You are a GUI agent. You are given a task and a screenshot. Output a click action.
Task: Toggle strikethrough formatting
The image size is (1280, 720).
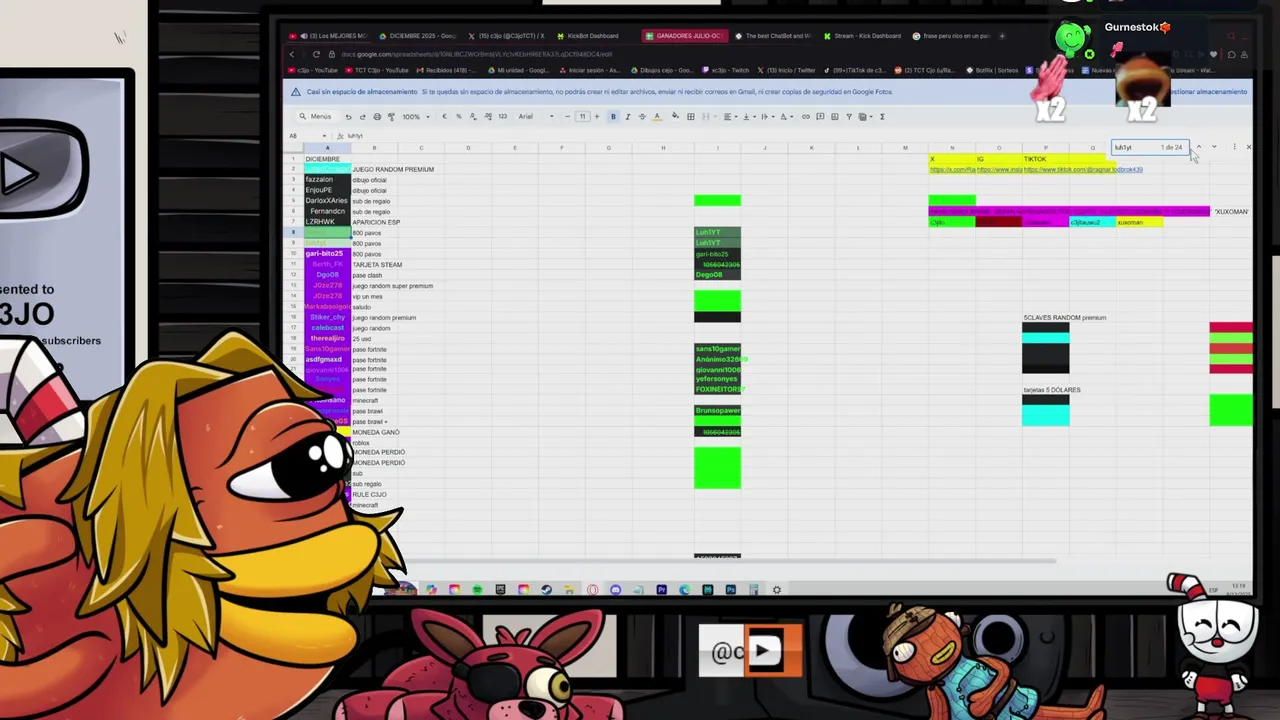click(643, 116)
